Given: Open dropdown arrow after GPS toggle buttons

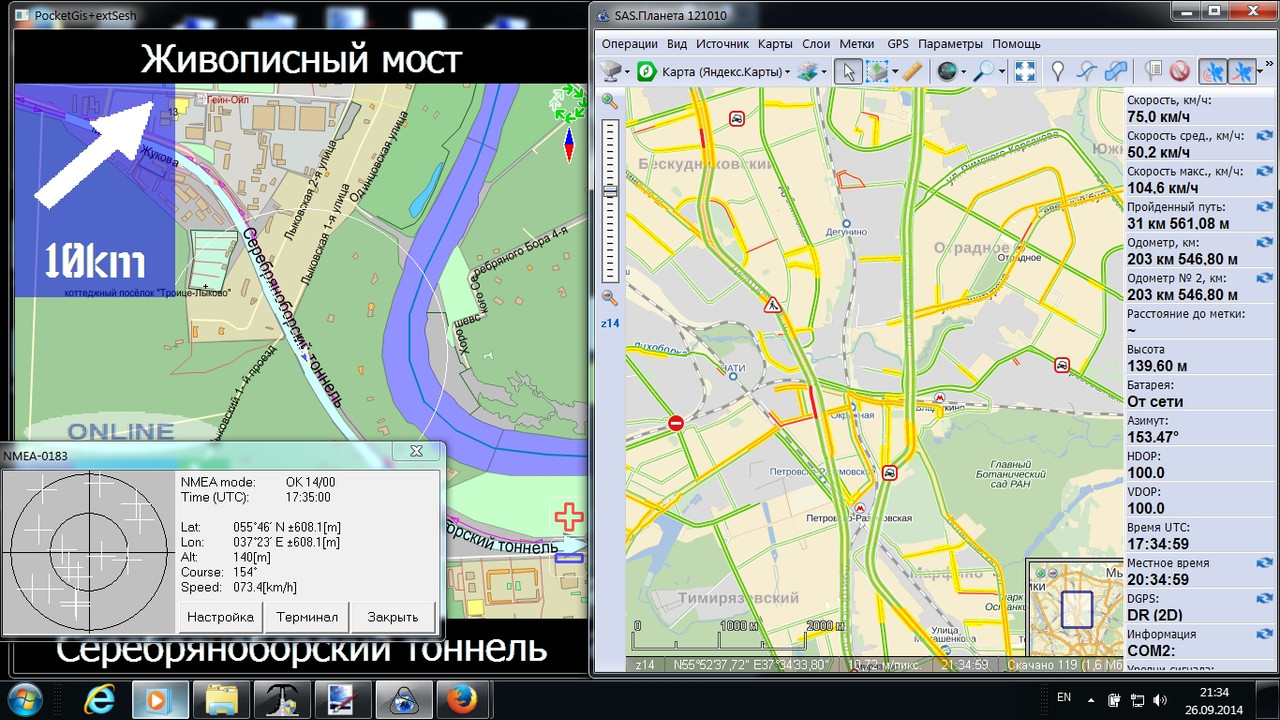Looking at the screenshot, I should (1260, 72).
